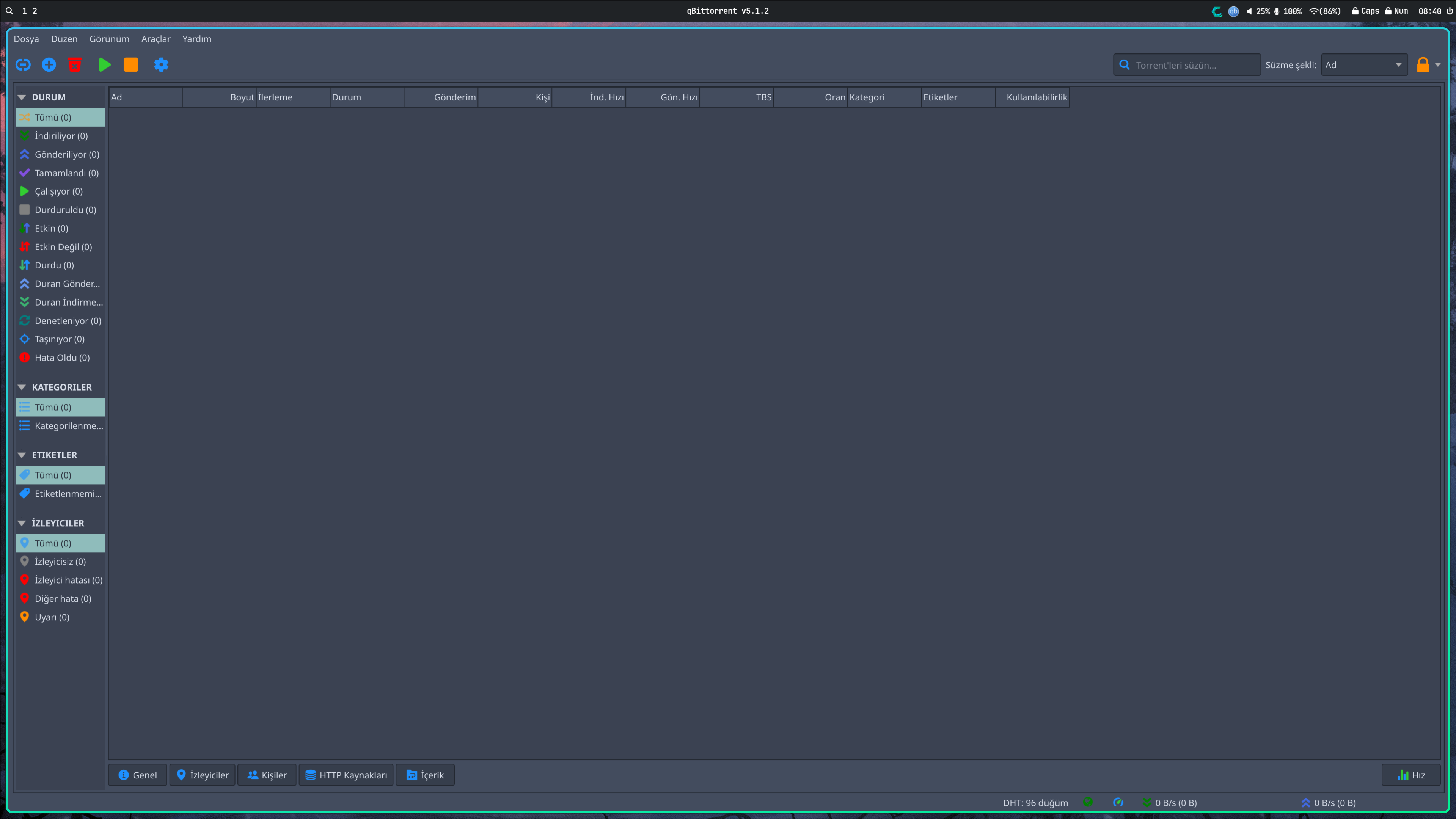Select the 'Kategorilenme...' category filter

(60, 426)
